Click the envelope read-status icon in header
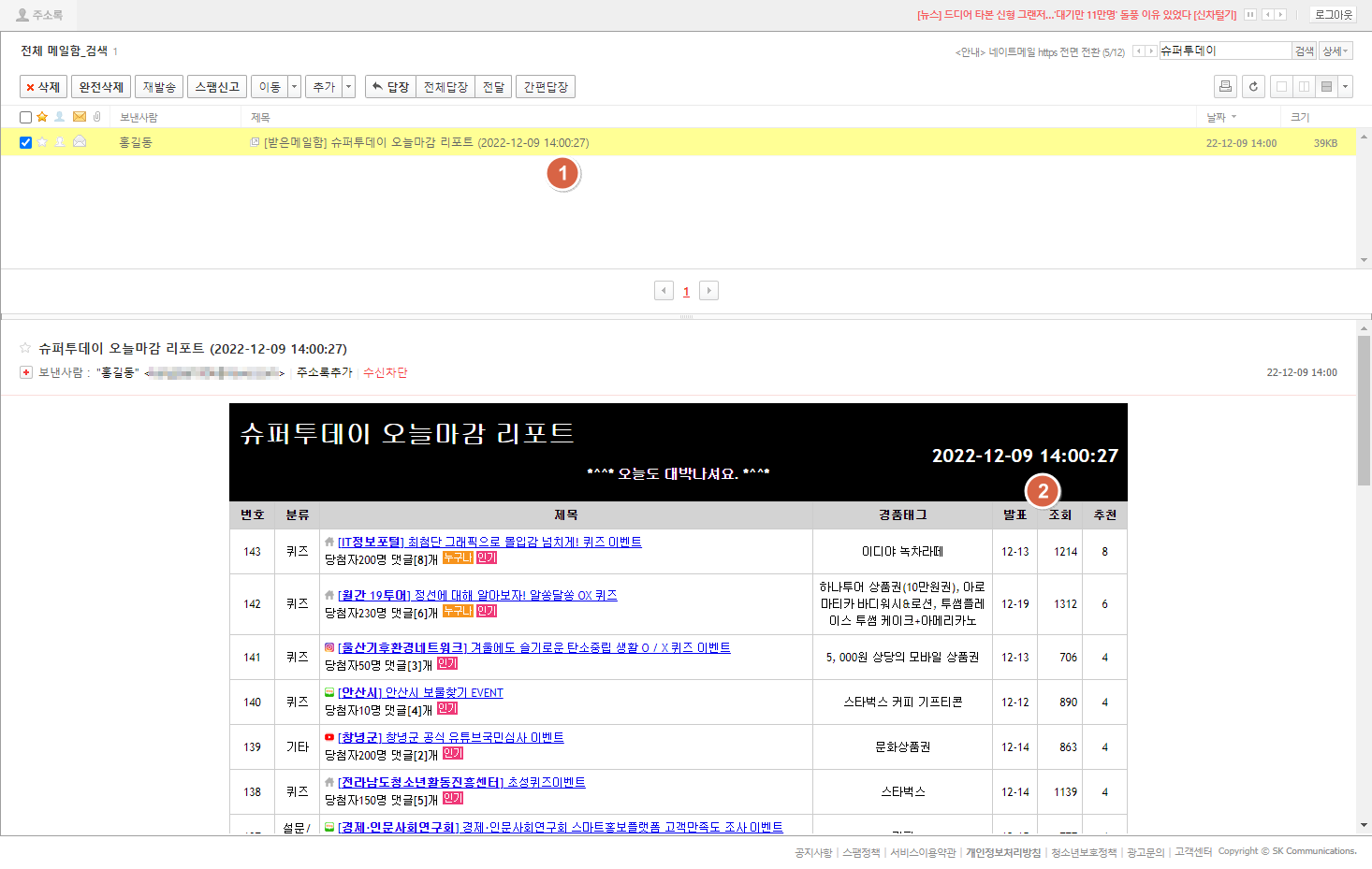 80,117
